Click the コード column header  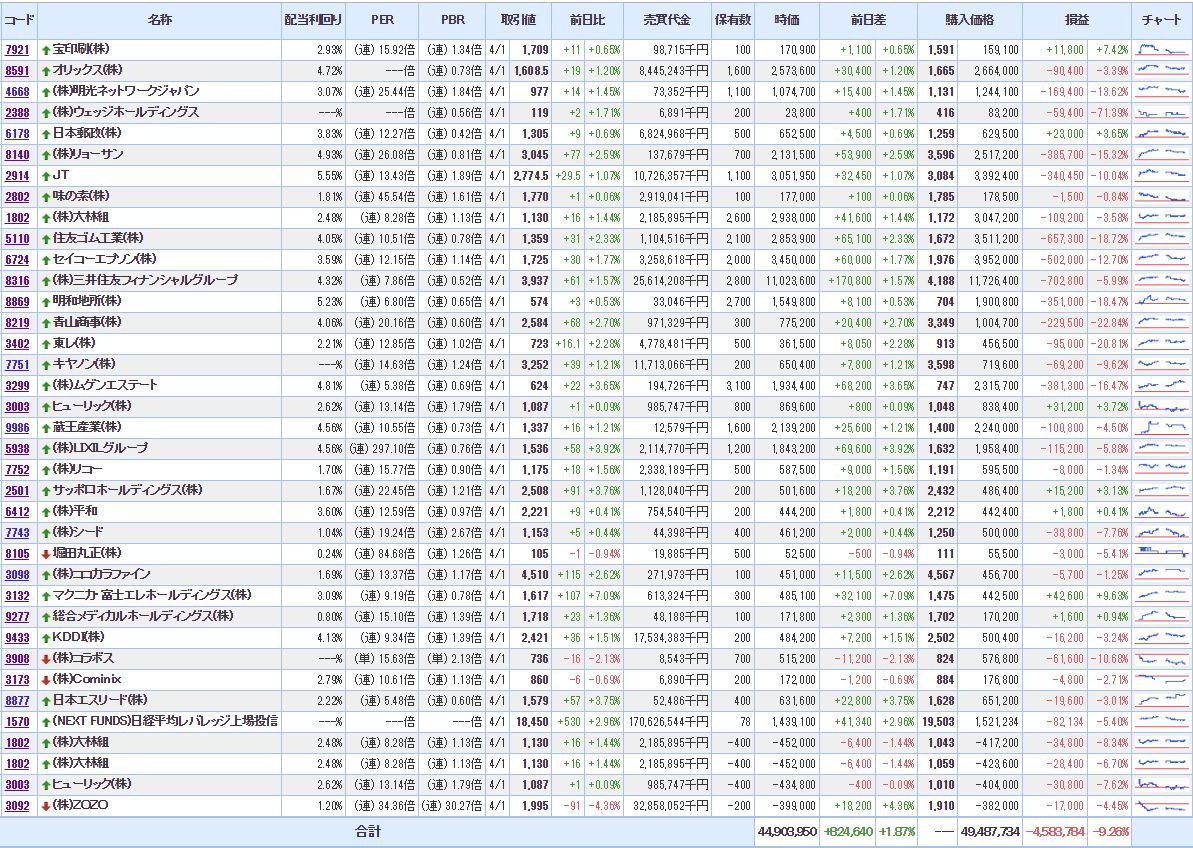tap(19, 19)
